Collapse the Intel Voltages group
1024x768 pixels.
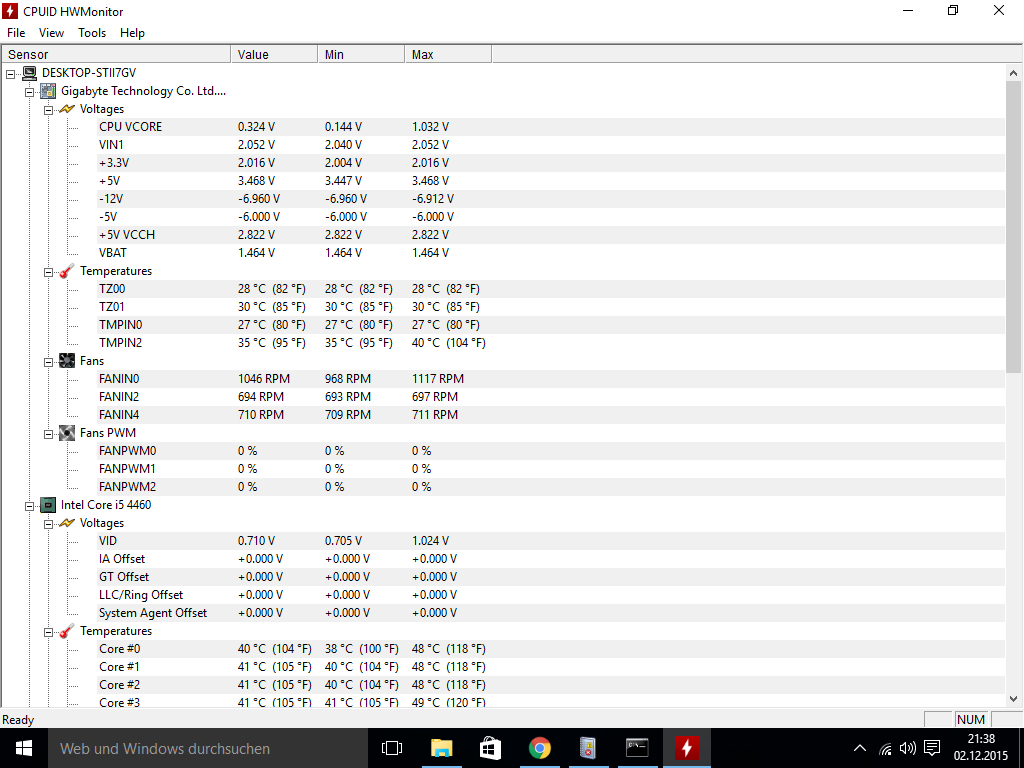coord(48,524)
